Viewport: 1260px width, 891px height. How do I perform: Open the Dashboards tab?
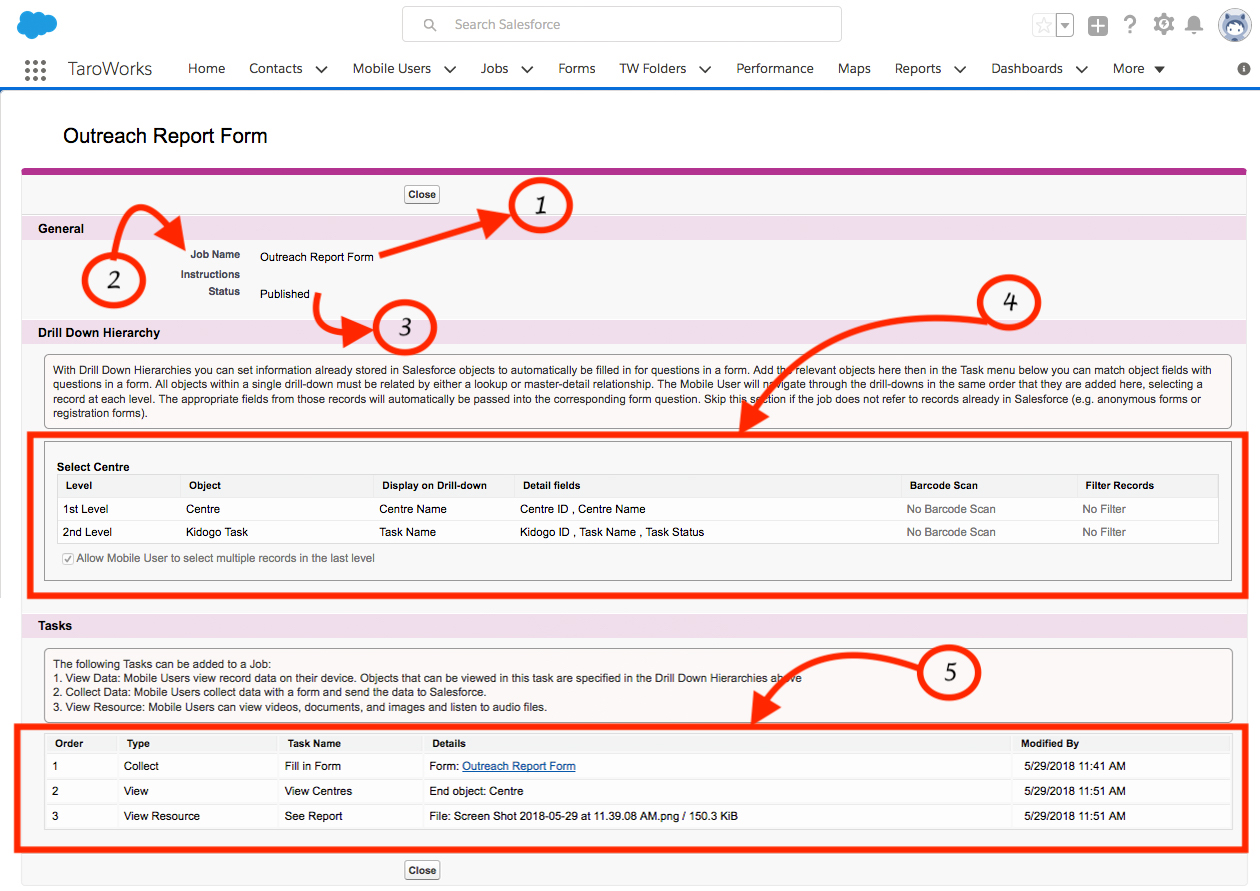1027,69
